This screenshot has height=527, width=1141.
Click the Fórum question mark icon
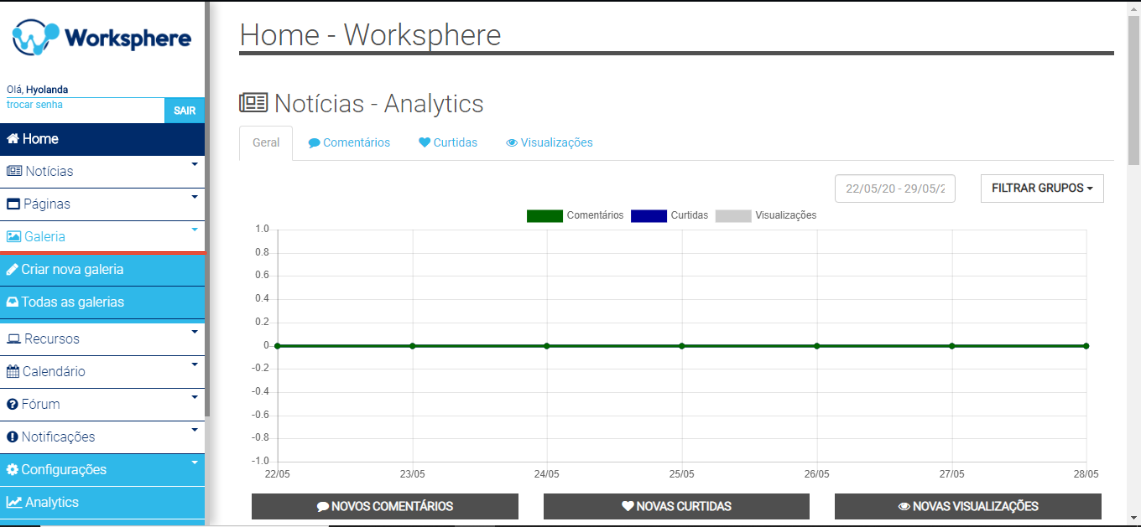click(12, 405)
